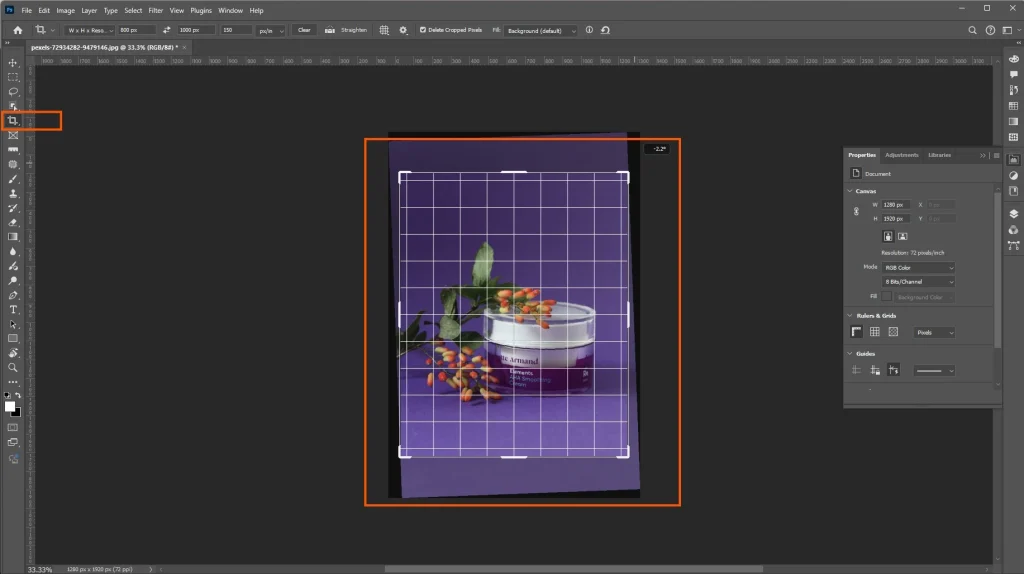
Task: Open the guide line style dropdown
Action: pyautogui.click(x=934, y=371)
